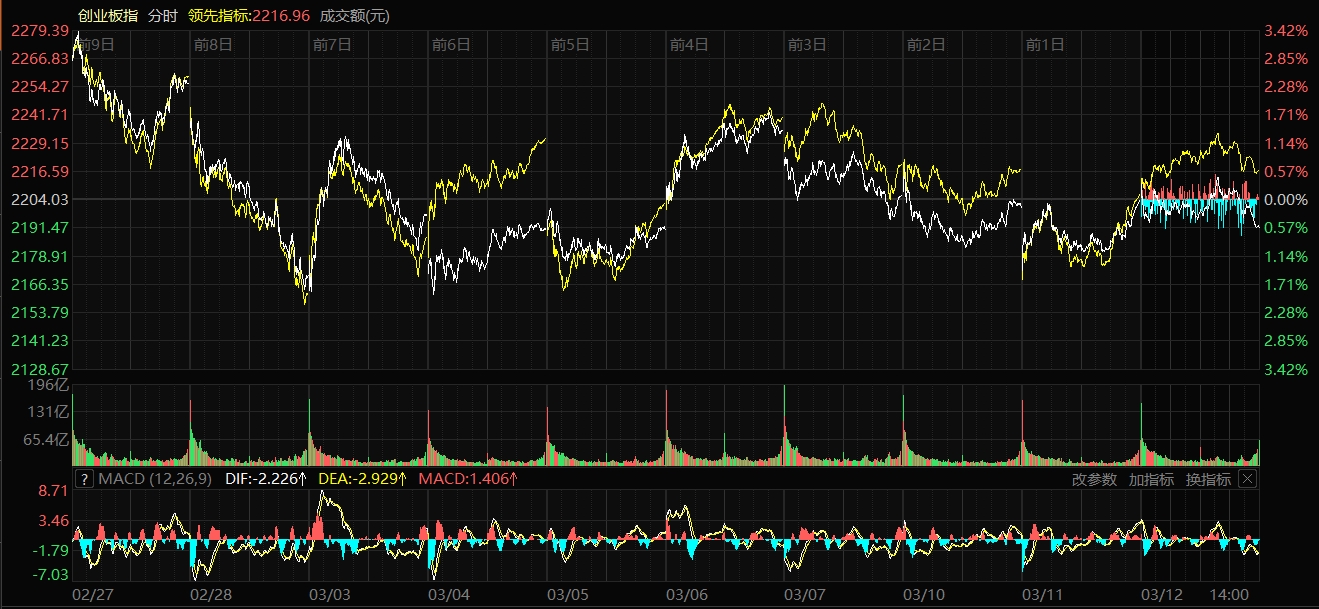Click the 2254.27 price label
Viewport: 1319px width, 609px height.
coord(40,87)
